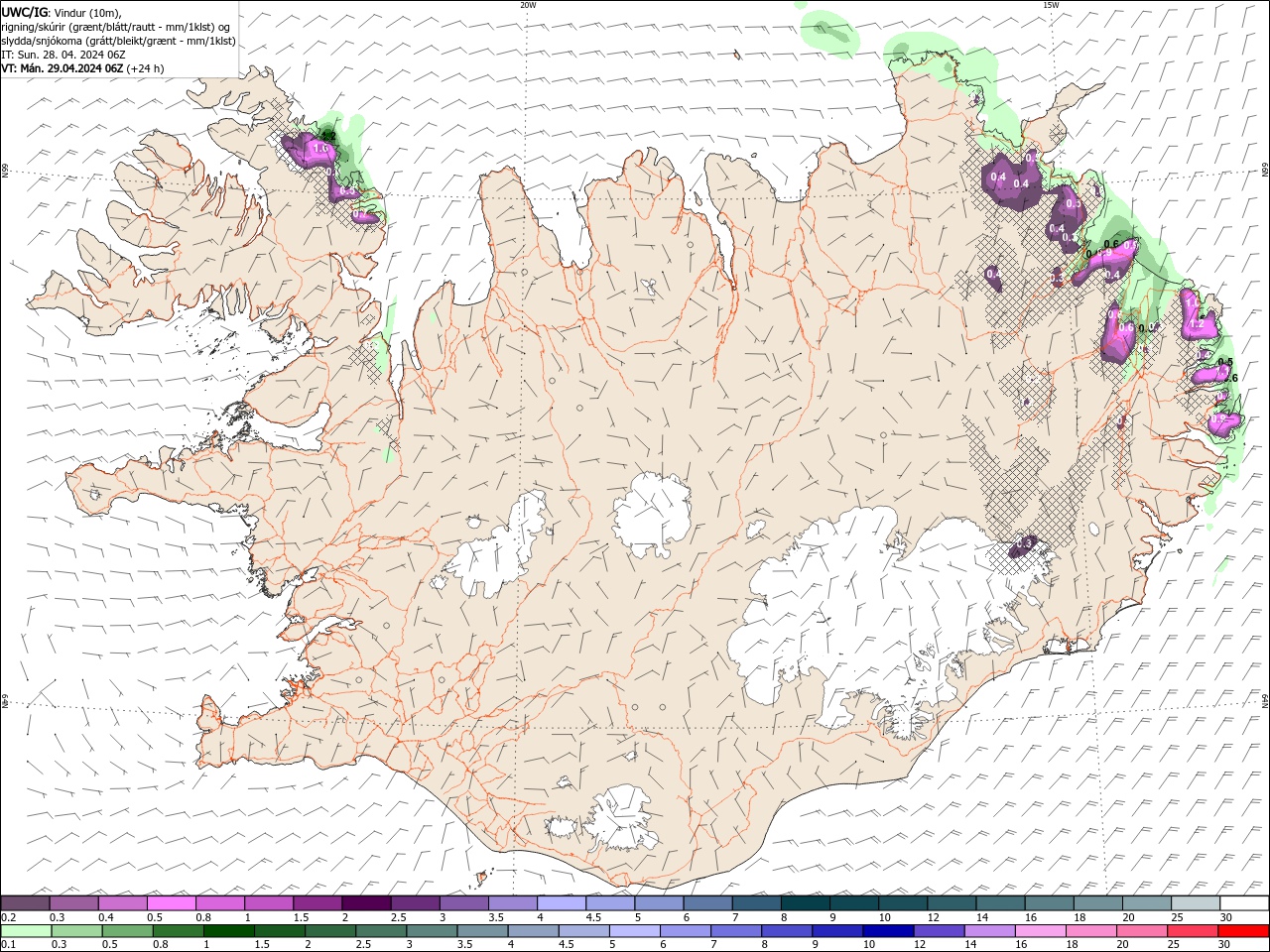Viewport: 1270px width, 952px height.
Task: Pick the 0.8 swatch in upper snow legend
Action: [x=219, y=903]
